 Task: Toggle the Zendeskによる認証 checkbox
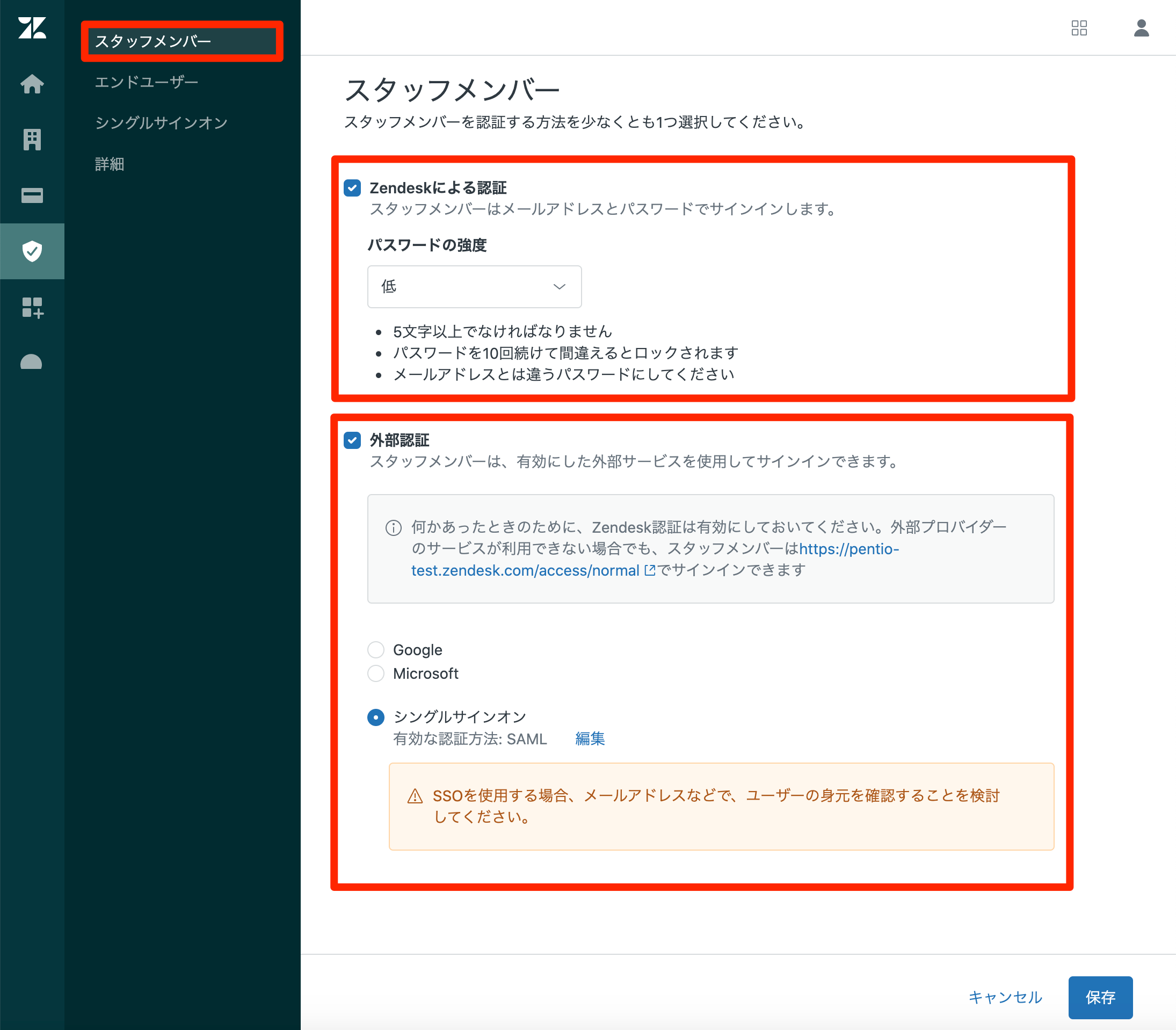coord(352,188)
